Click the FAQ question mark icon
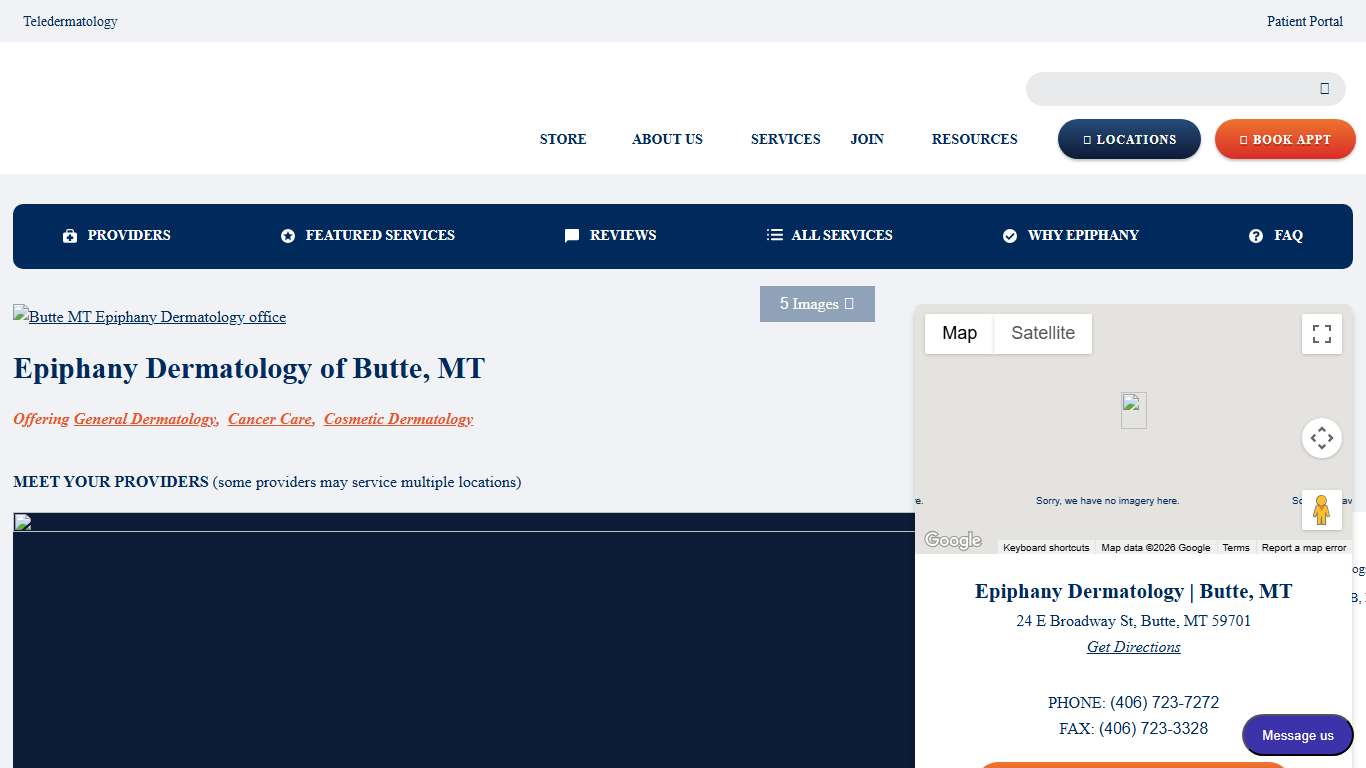The image size is (1366, 768). pos(1255,235)
